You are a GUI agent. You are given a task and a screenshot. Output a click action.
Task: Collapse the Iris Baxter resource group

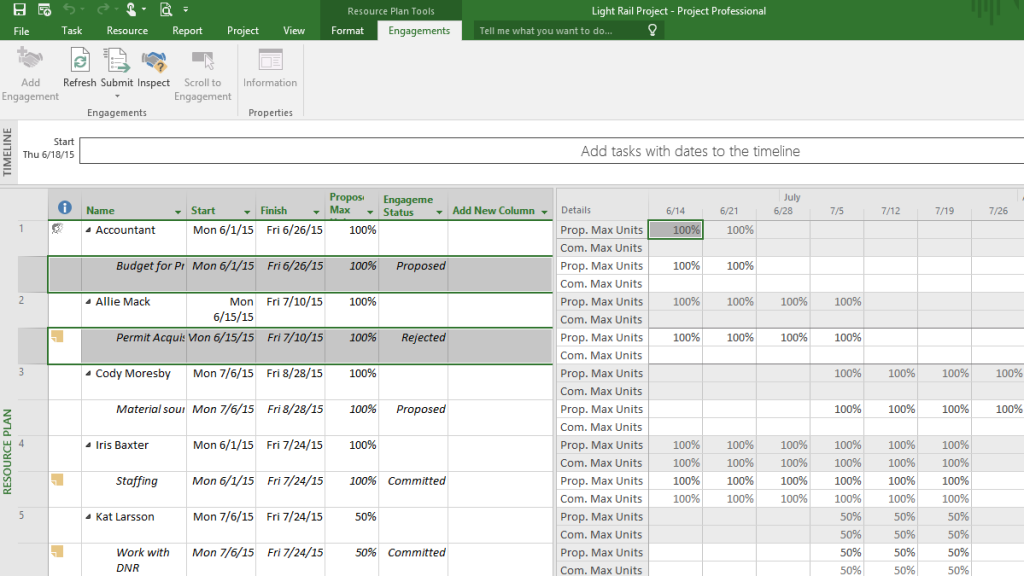pos(88,446)
